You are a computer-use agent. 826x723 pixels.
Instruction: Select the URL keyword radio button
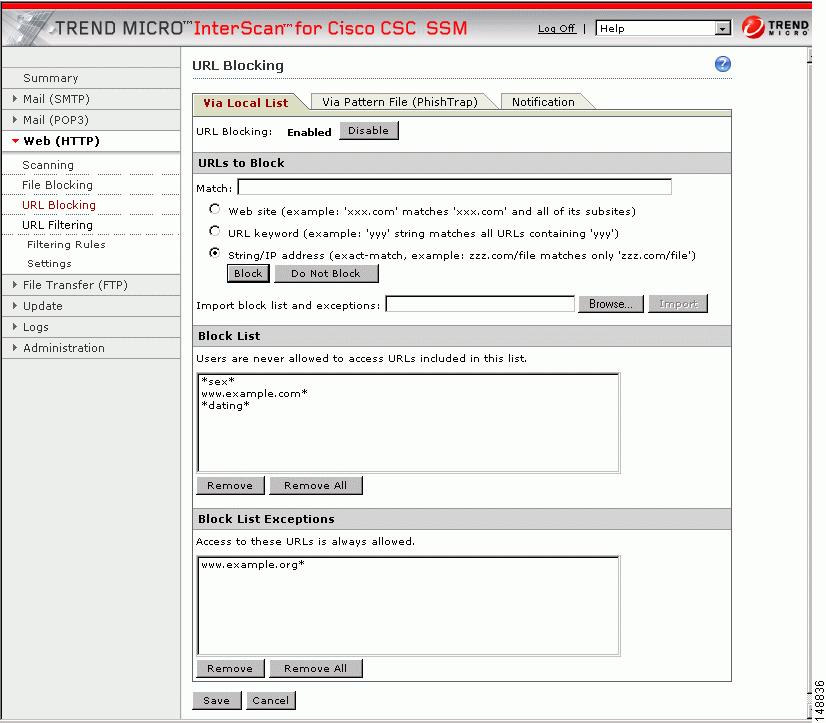click(214, 231)
